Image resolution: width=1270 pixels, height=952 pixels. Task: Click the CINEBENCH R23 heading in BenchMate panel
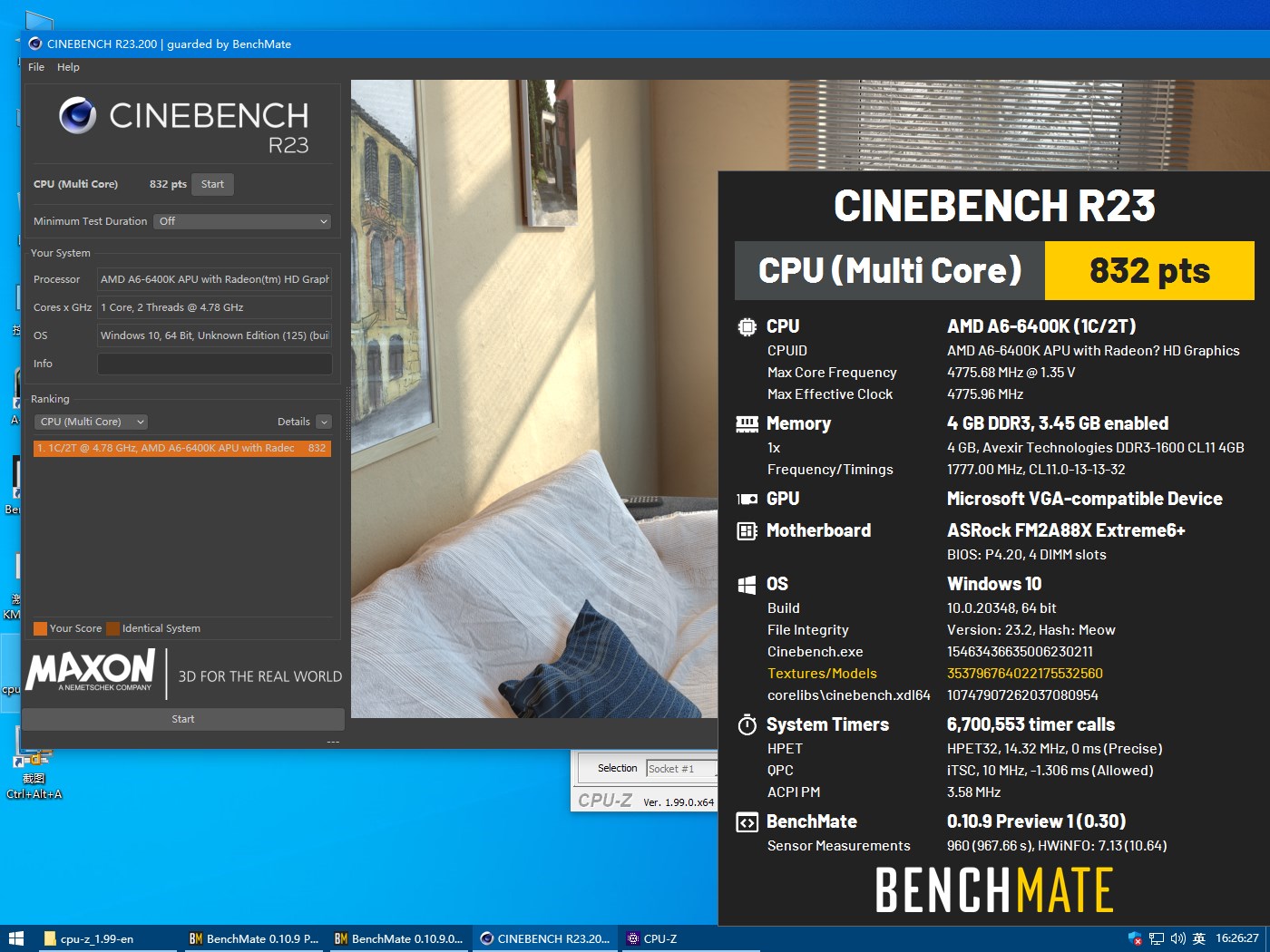click(x=994, y=206)
